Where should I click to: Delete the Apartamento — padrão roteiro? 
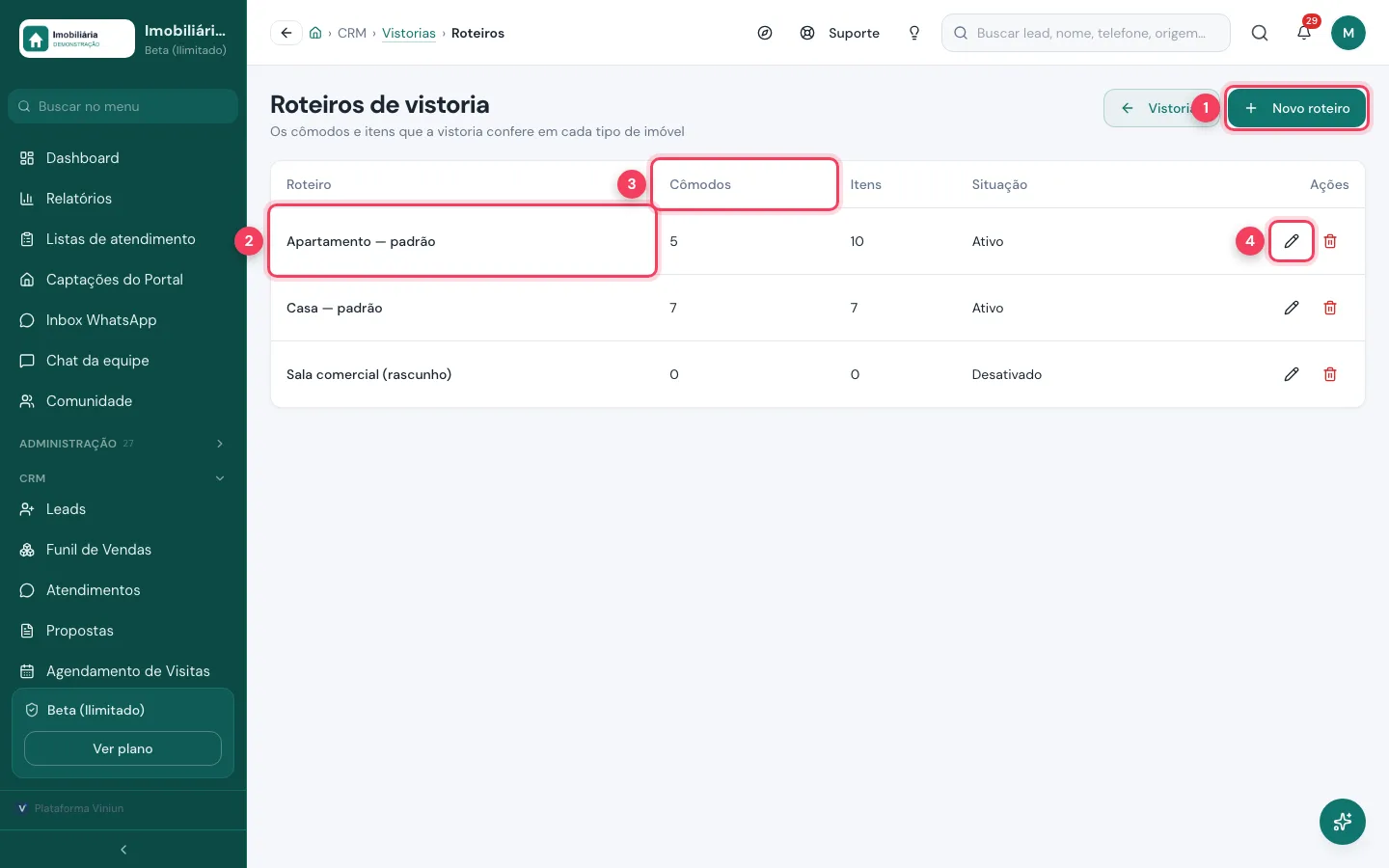click(x=1330, y=241)
